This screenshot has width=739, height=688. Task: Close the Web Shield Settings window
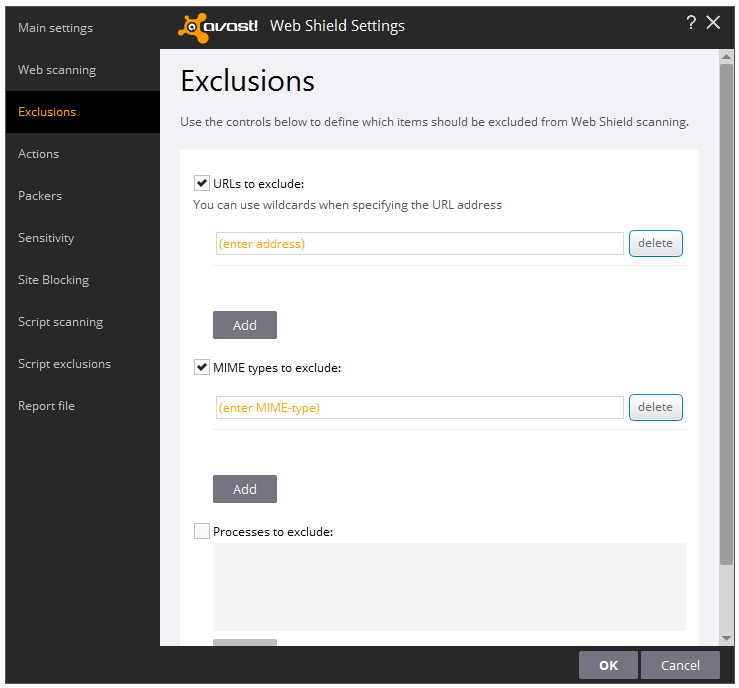(713, 22)
